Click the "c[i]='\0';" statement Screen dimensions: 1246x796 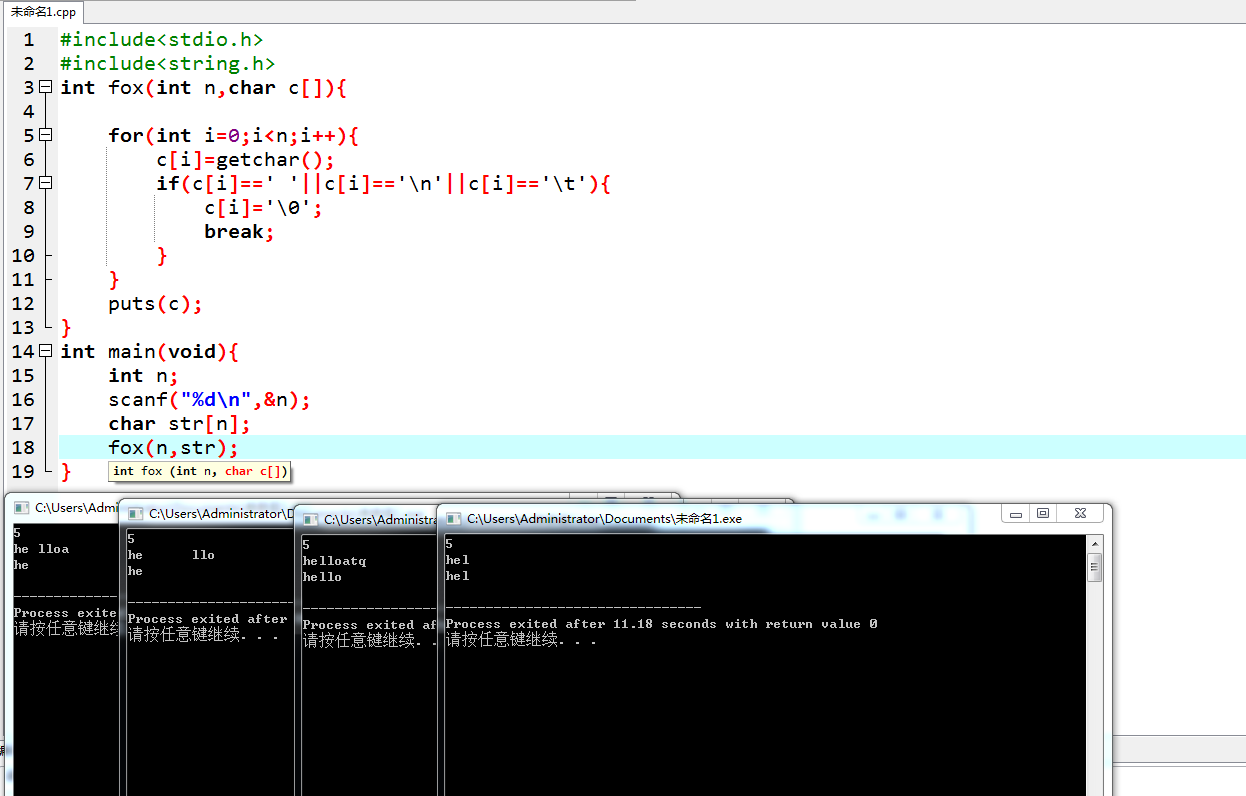pyautogui.click(x=264, y=208)
